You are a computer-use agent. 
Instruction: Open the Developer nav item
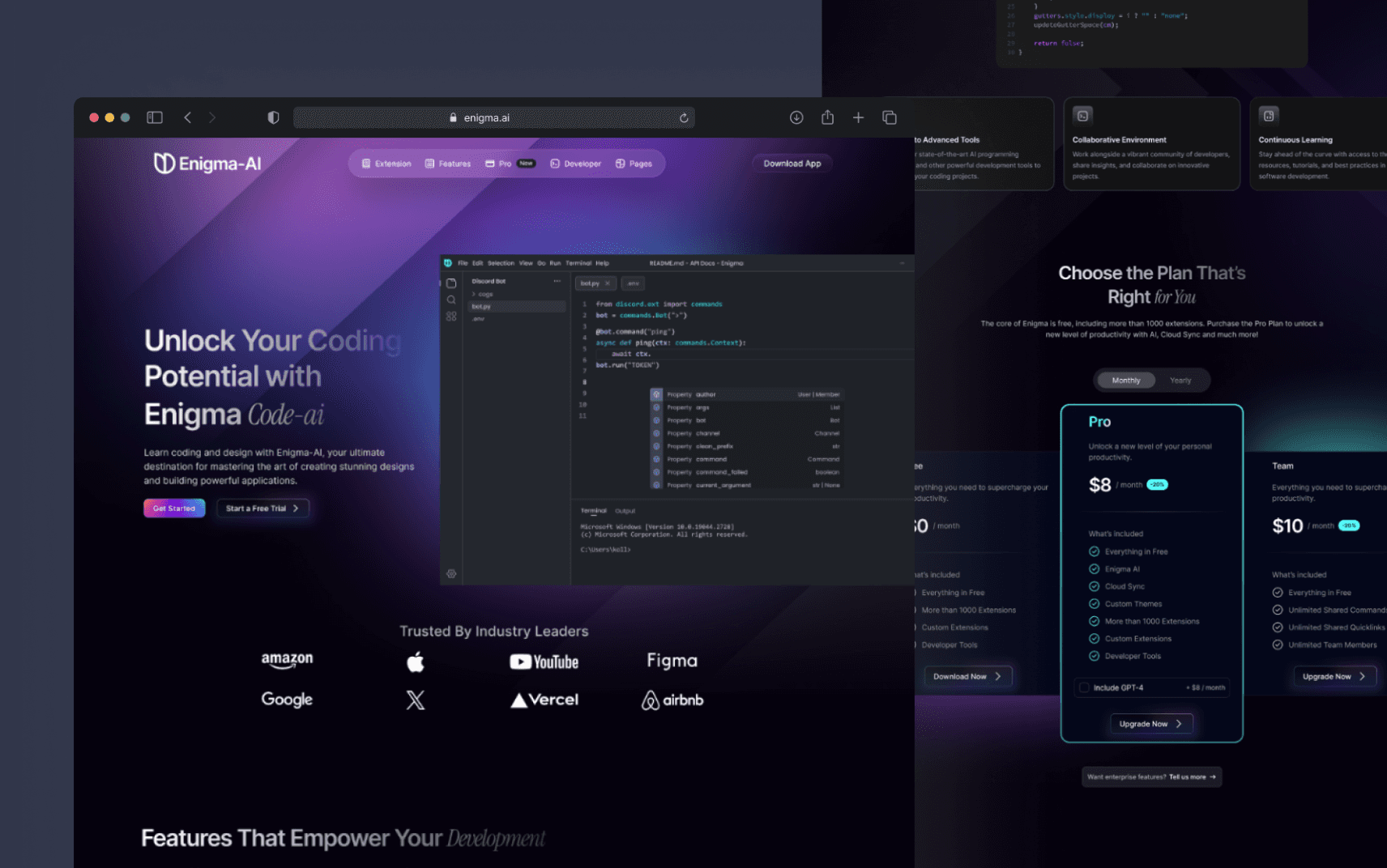pos(575,164)
